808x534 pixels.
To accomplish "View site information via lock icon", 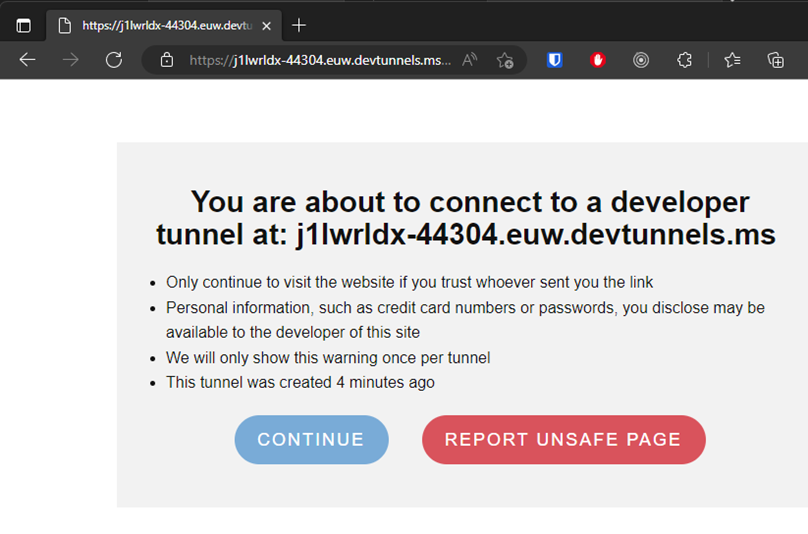I will 166,60.
